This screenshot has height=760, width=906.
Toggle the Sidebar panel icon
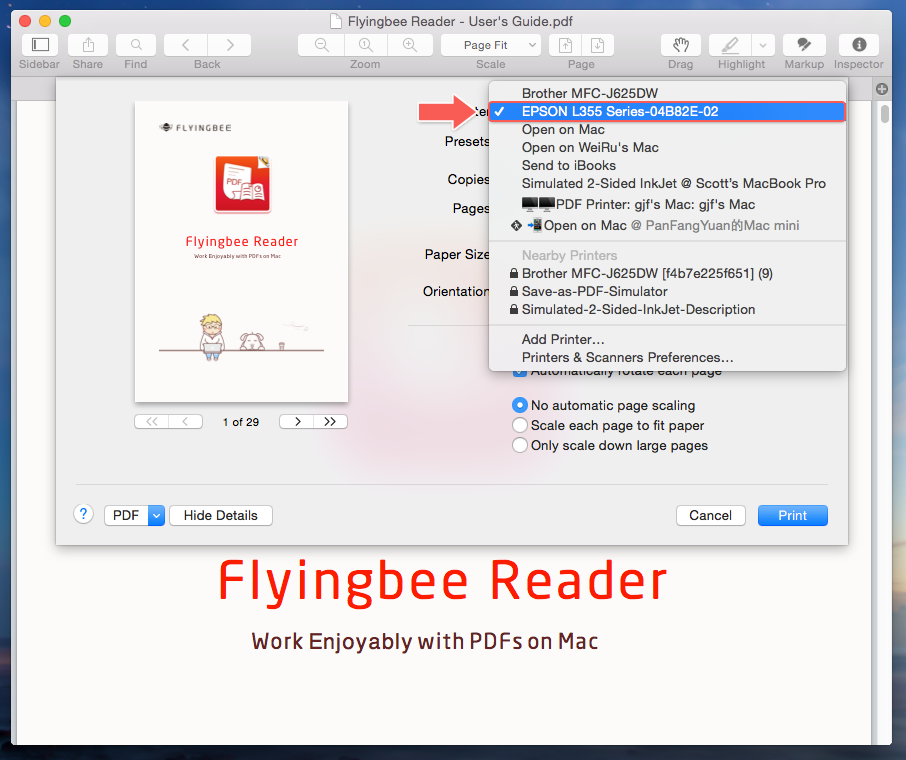pos(40,45)
